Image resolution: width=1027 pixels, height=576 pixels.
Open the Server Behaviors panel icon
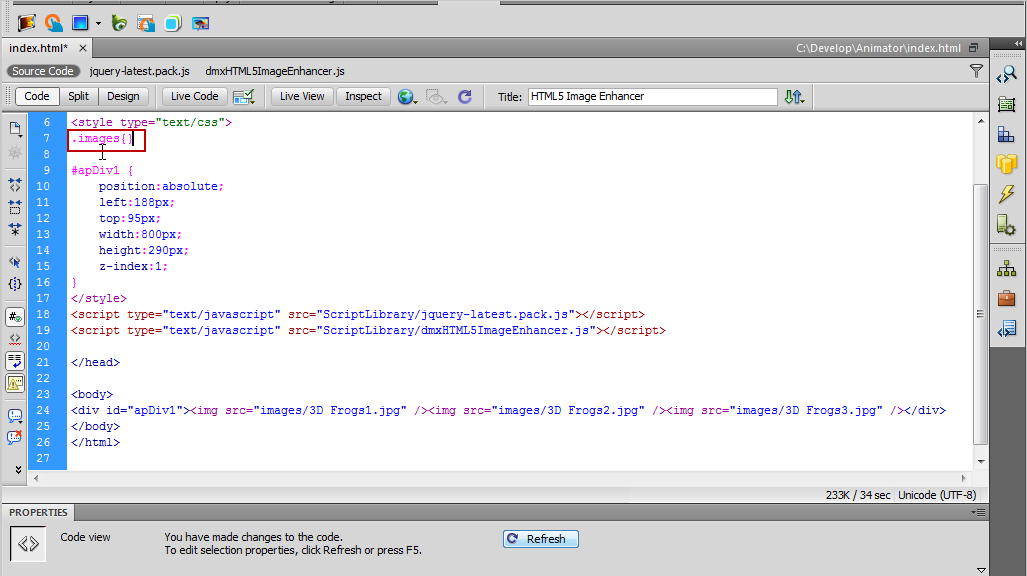(x=1007, y=225)
